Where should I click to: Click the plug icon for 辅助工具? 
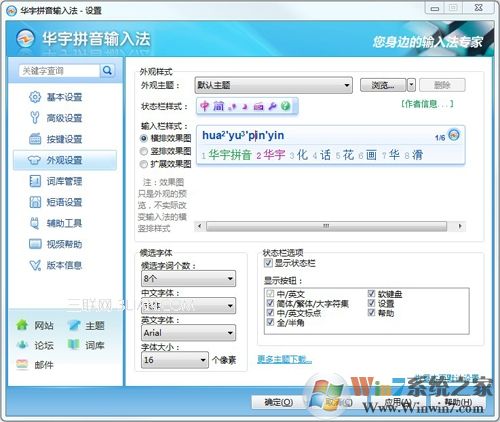(x=35, y=223)
